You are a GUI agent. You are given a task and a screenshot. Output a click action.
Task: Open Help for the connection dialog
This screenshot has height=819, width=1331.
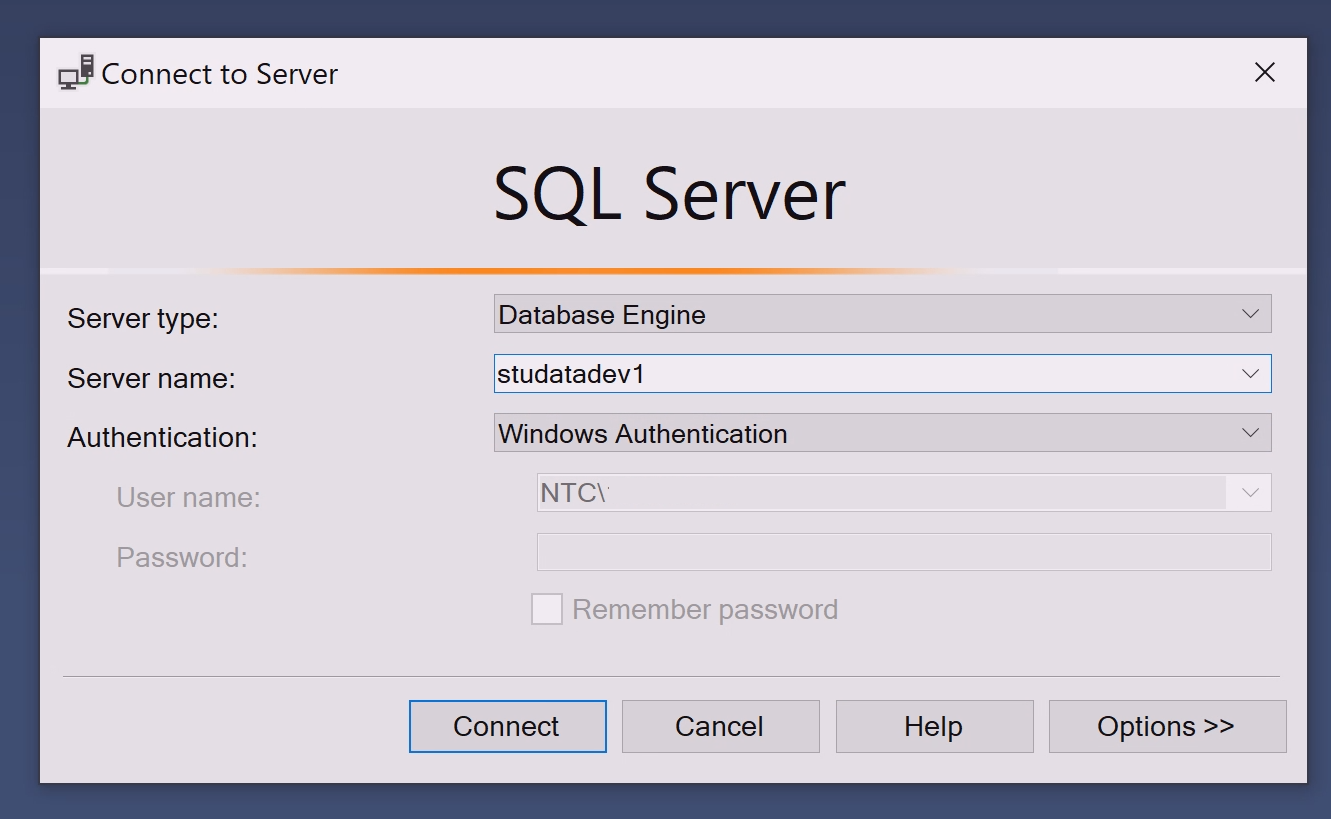click(x=934, y=726)
